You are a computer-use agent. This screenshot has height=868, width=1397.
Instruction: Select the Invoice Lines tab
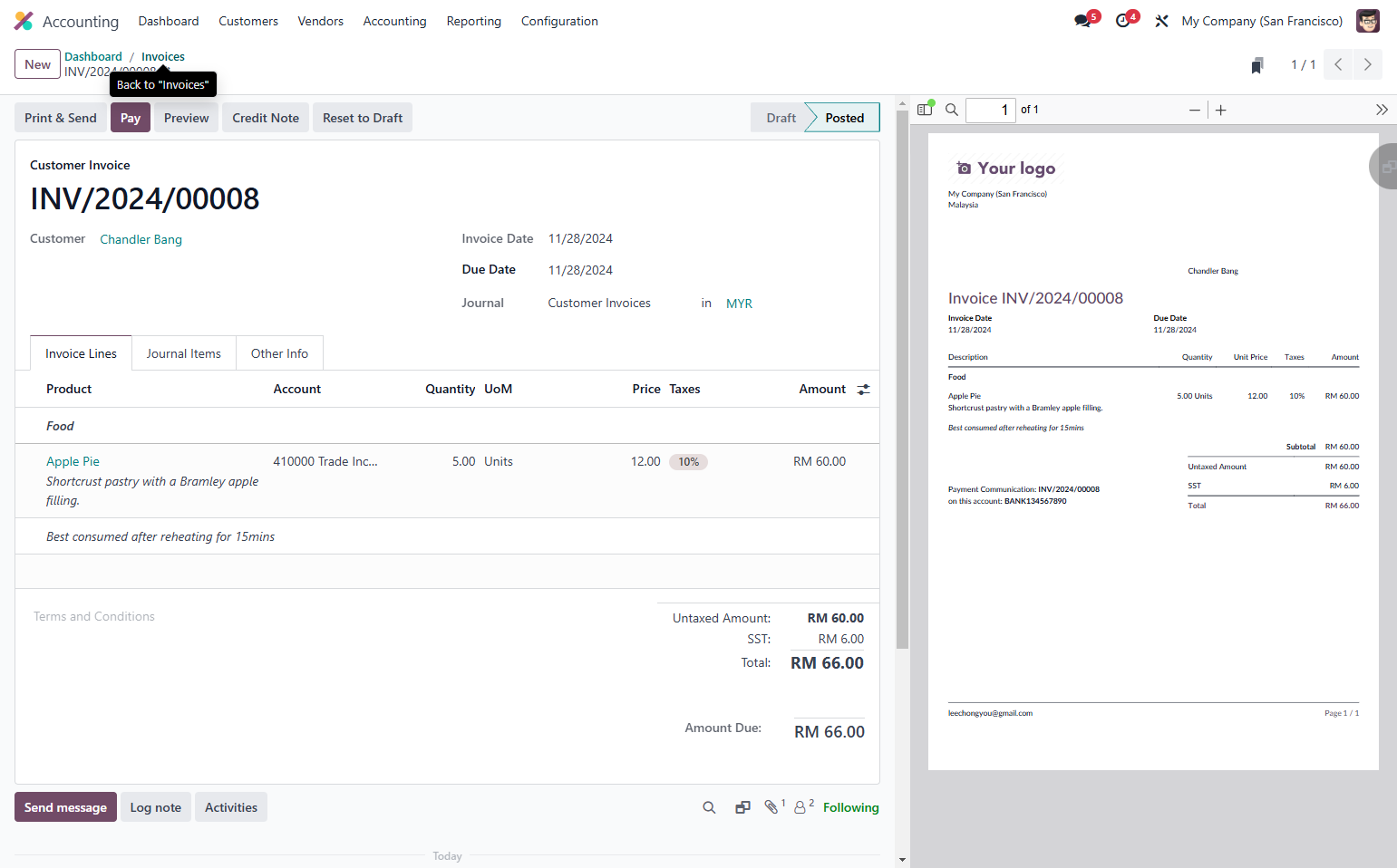coord(82,353)
